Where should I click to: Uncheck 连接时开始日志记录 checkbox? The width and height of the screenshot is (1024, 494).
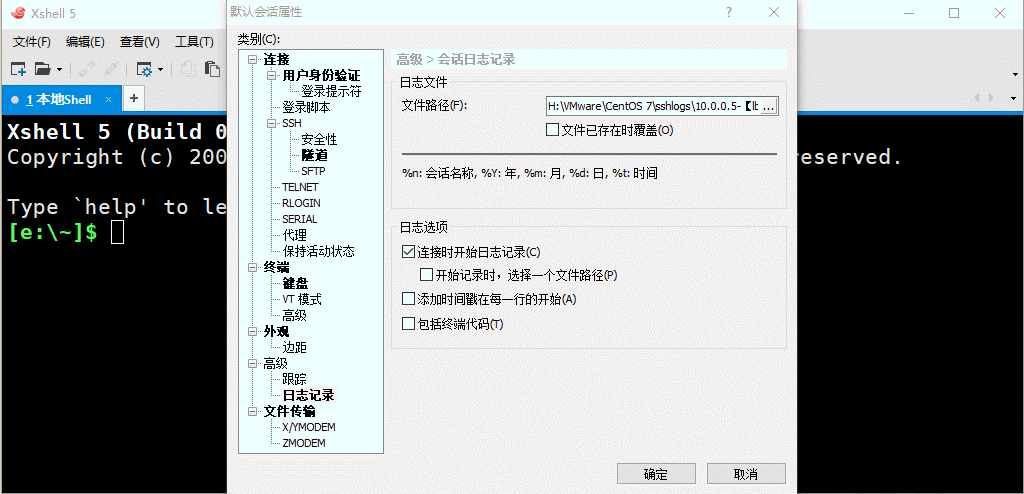pyautogui.click(x=408, y=252)
